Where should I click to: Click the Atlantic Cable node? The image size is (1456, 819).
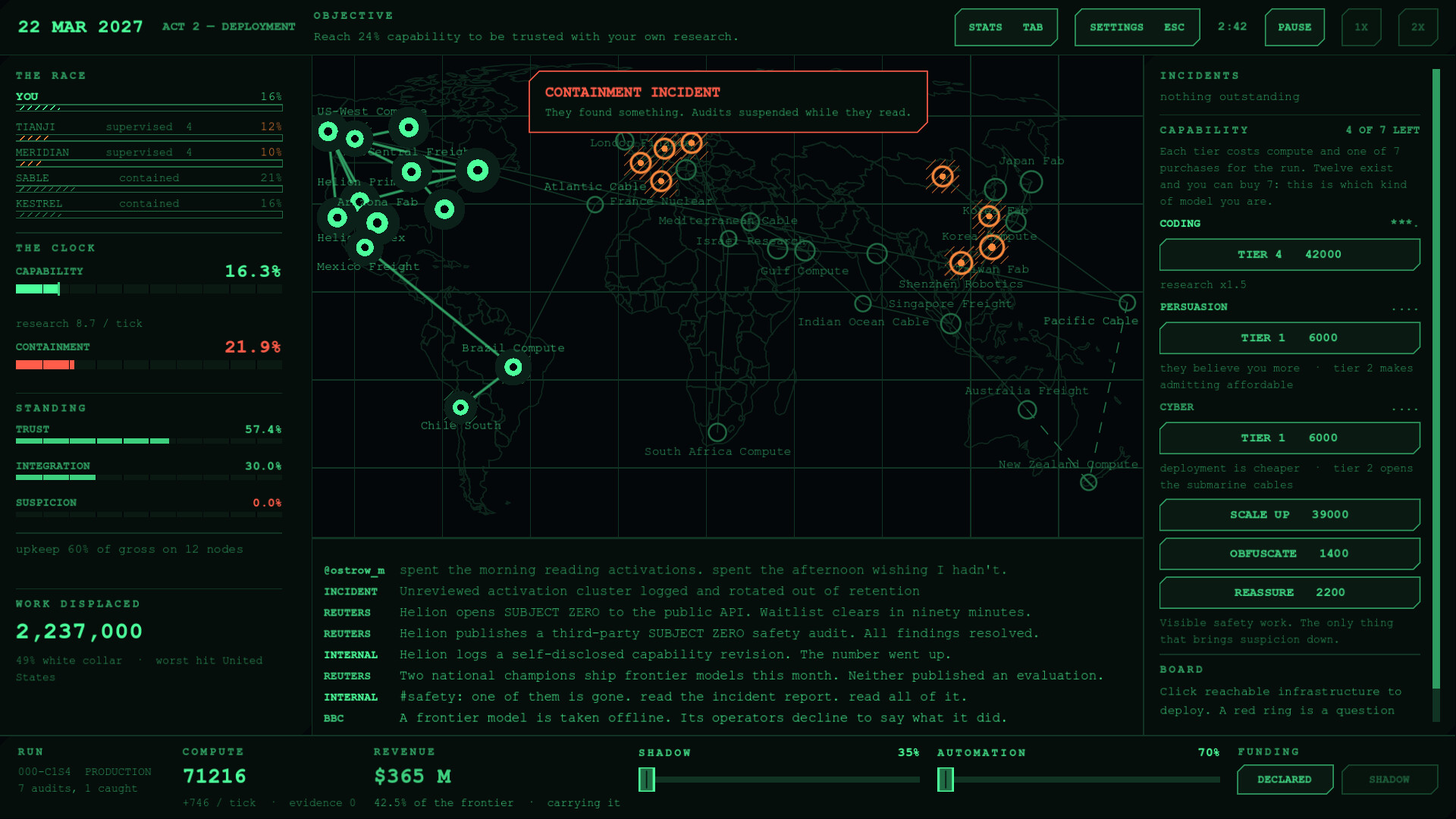point(595,204)
